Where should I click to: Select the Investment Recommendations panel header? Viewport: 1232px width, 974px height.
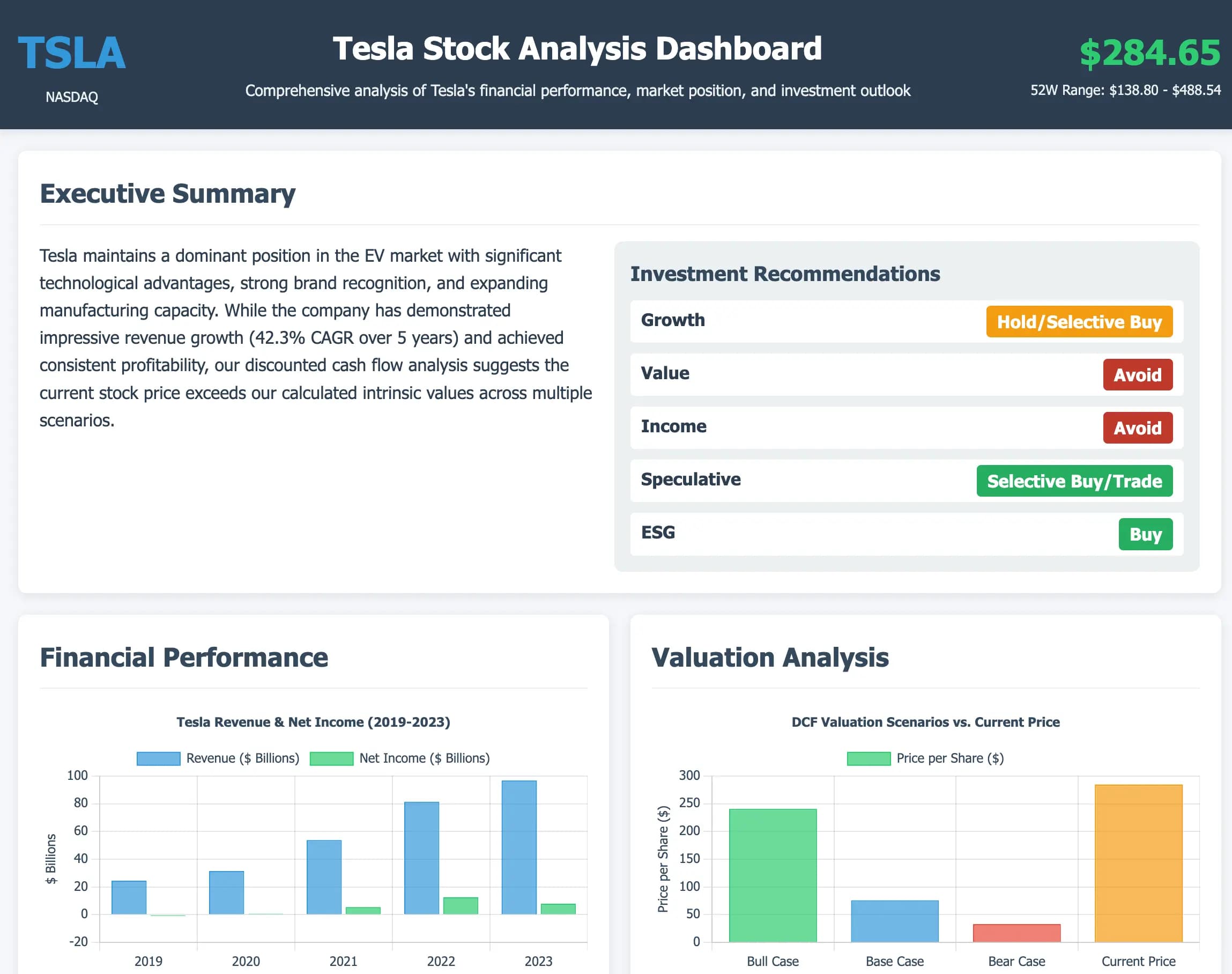(x=785, y=274)
